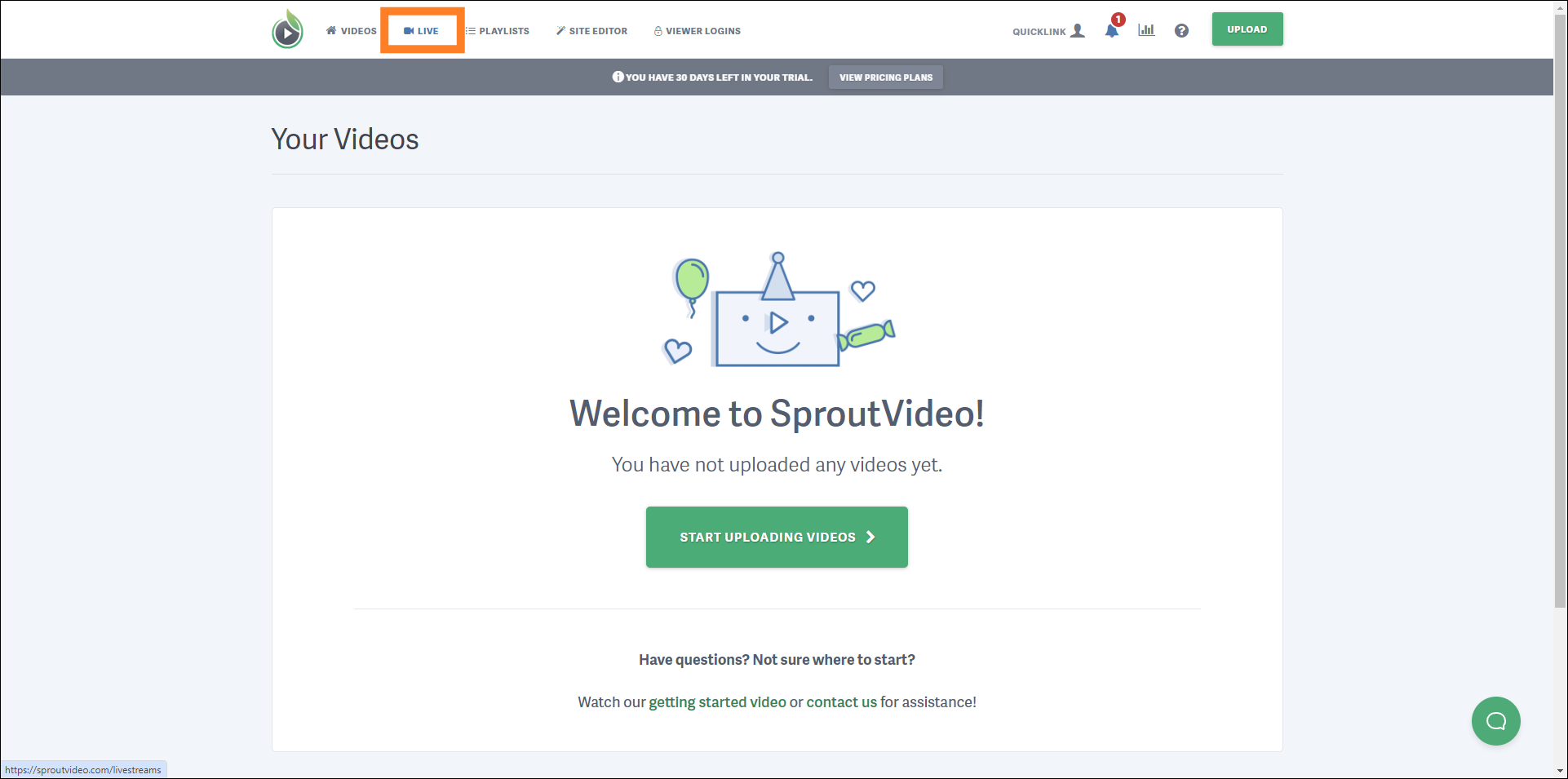
Task: Click the SproutVideo logo icon
Action: pyautogui.click(x=287, y=30)
